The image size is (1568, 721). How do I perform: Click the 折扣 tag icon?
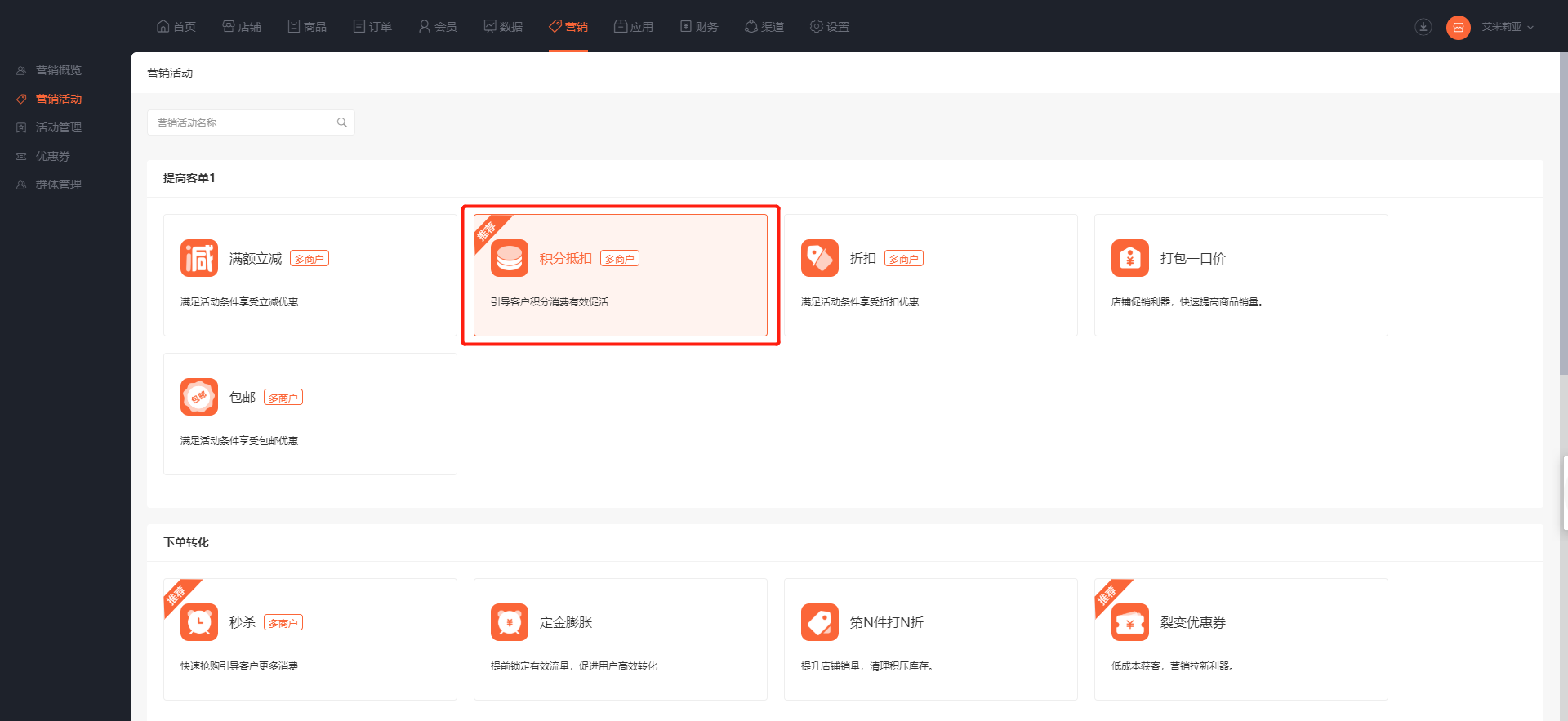[x=820, y=258]
